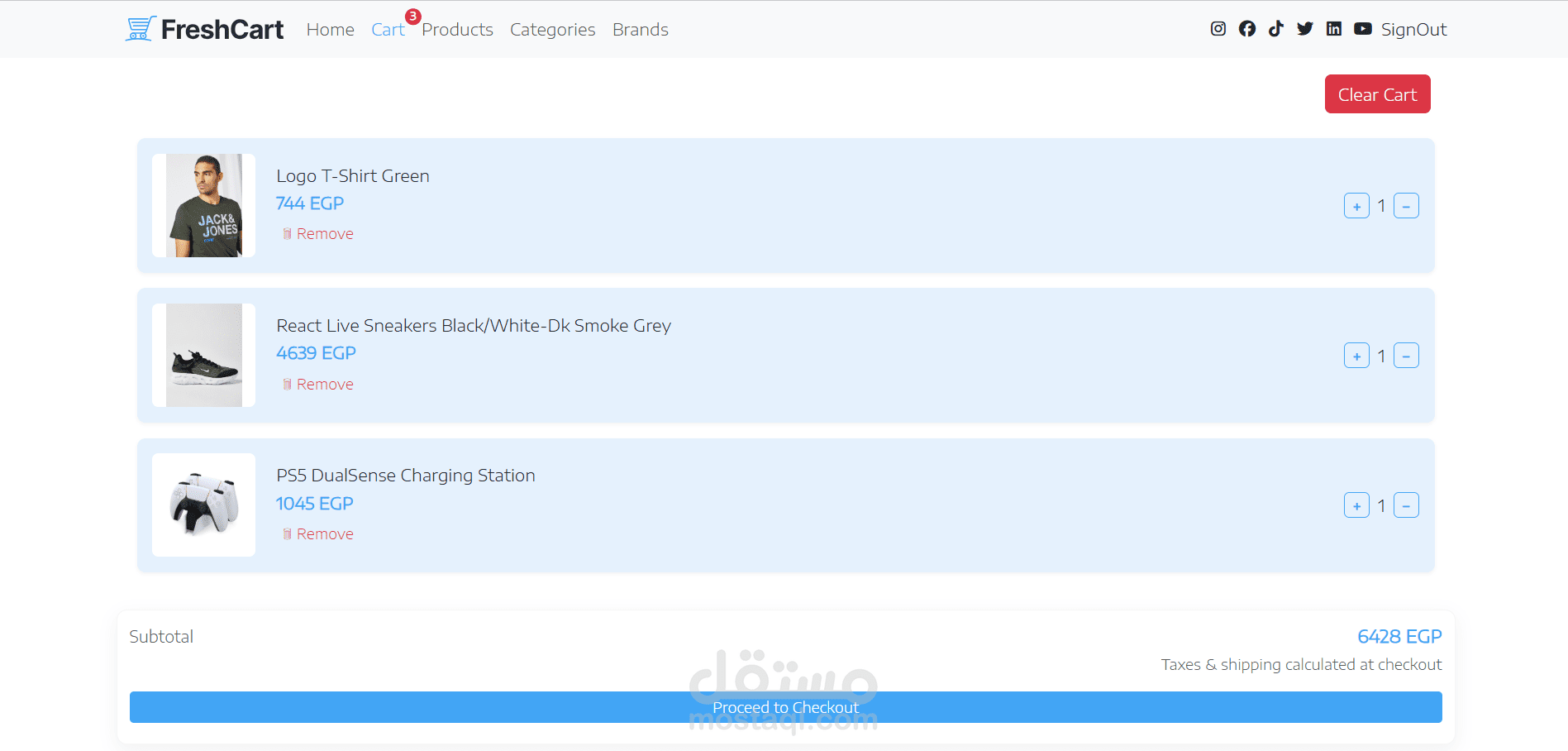This screenshot has width=1568, height=751.
Task: Remove React Live Sneakers from cart
Action: coord(318,385)
